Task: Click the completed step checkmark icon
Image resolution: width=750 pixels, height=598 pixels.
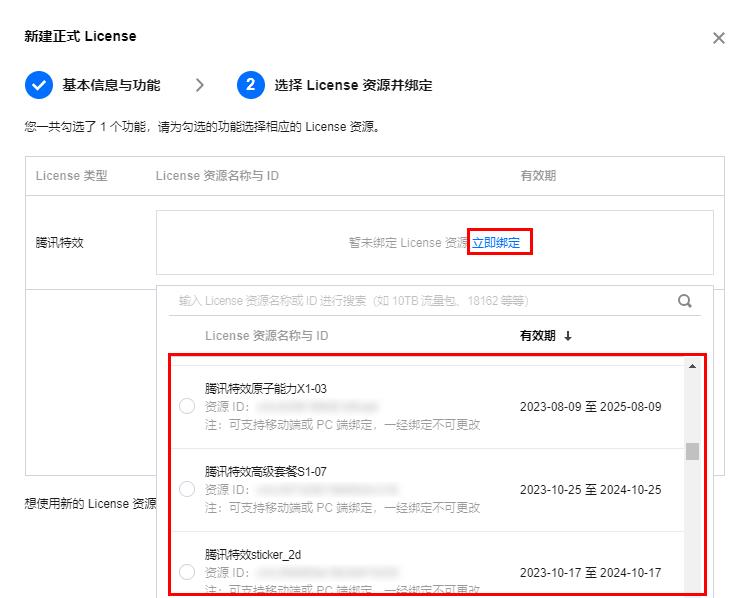Action: (39, 85)
